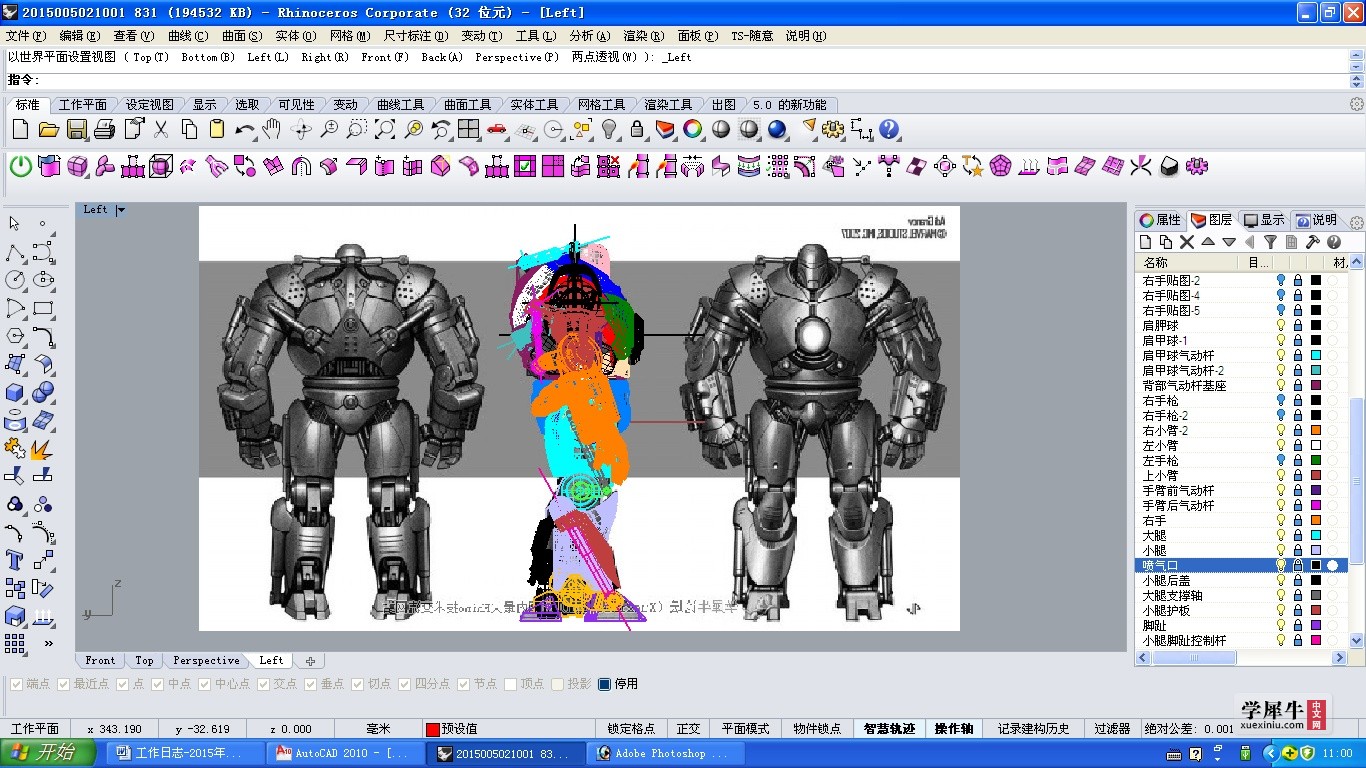Click color swatch of layer 脚趾
Screen dimensions: 1366x768
point(1316,625)
